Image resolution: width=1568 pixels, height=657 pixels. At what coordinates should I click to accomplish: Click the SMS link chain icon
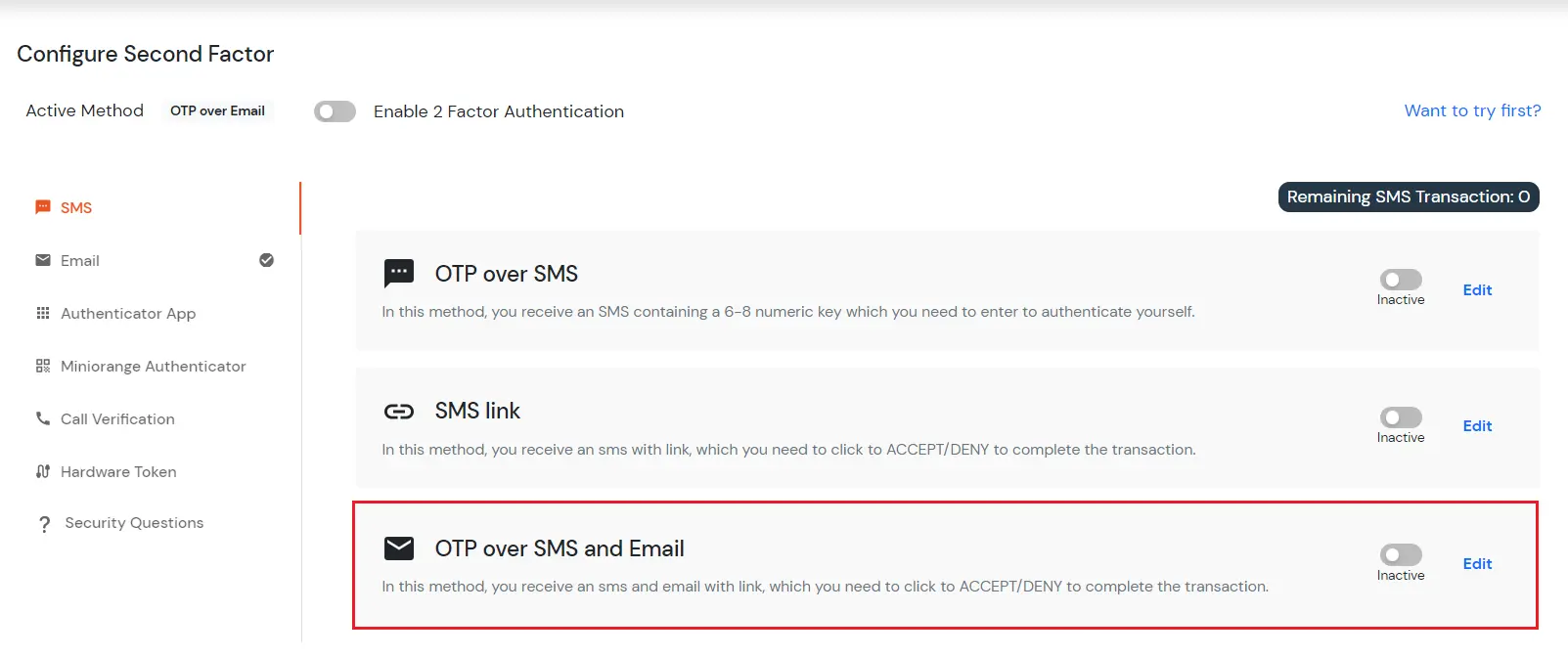point(399,411)
